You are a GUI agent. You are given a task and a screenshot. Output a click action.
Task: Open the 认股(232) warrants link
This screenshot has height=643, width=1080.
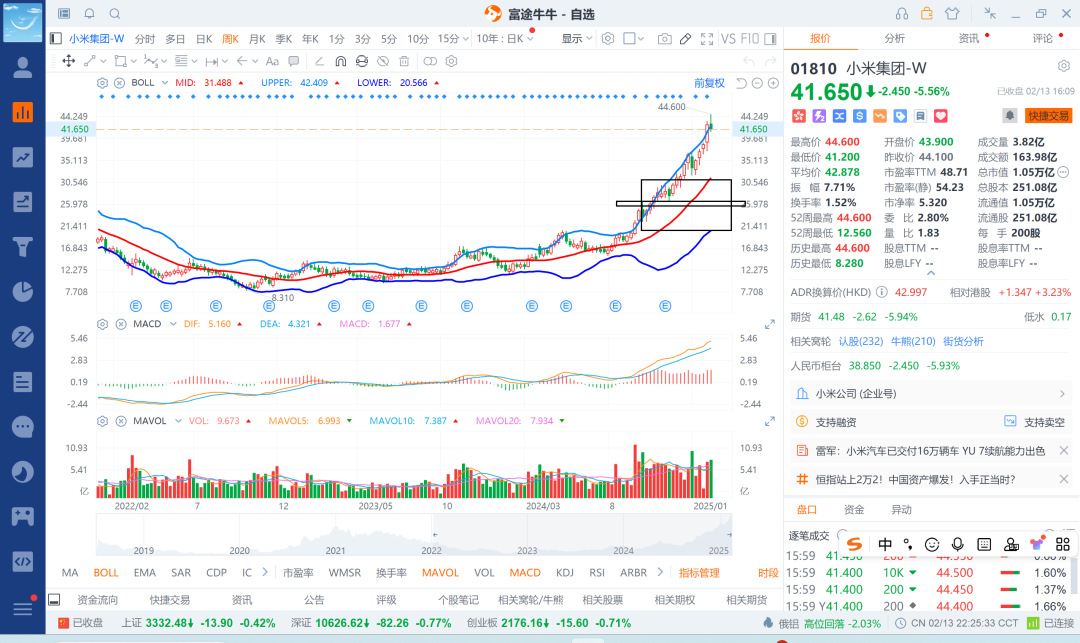[861, 341]
